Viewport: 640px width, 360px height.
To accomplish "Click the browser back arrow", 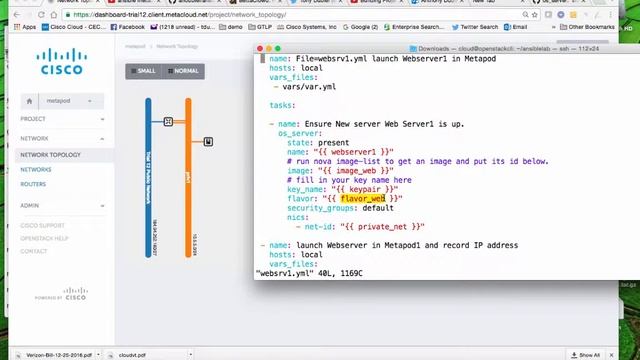I will pyautogui.click(x=17, y=15).
